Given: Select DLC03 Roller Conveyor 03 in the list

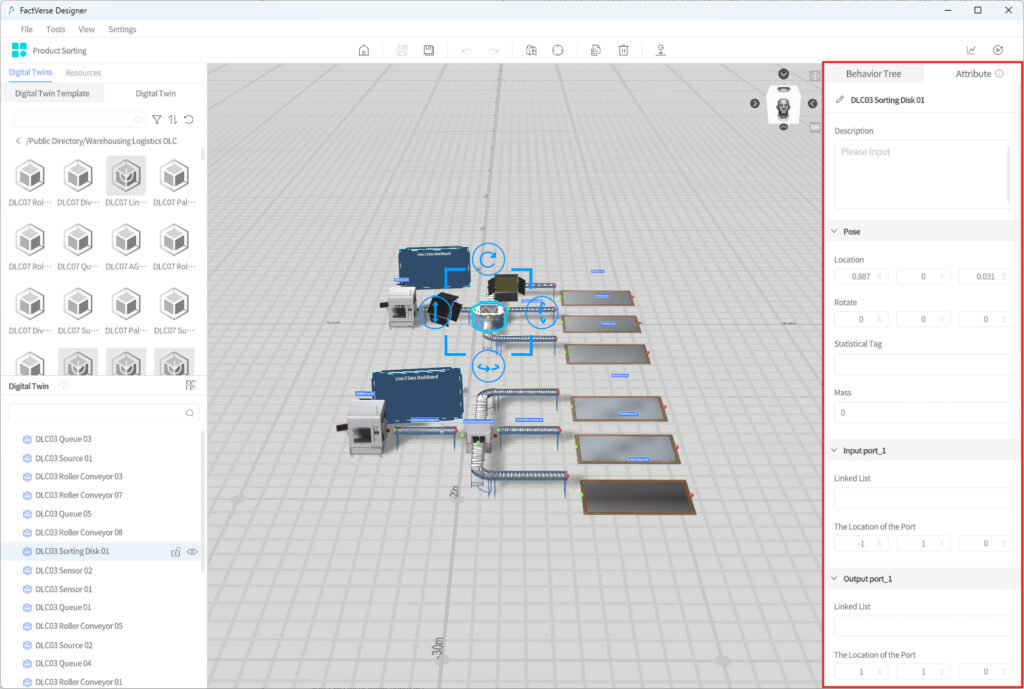Looking at the screenshot, I should 78,477.
